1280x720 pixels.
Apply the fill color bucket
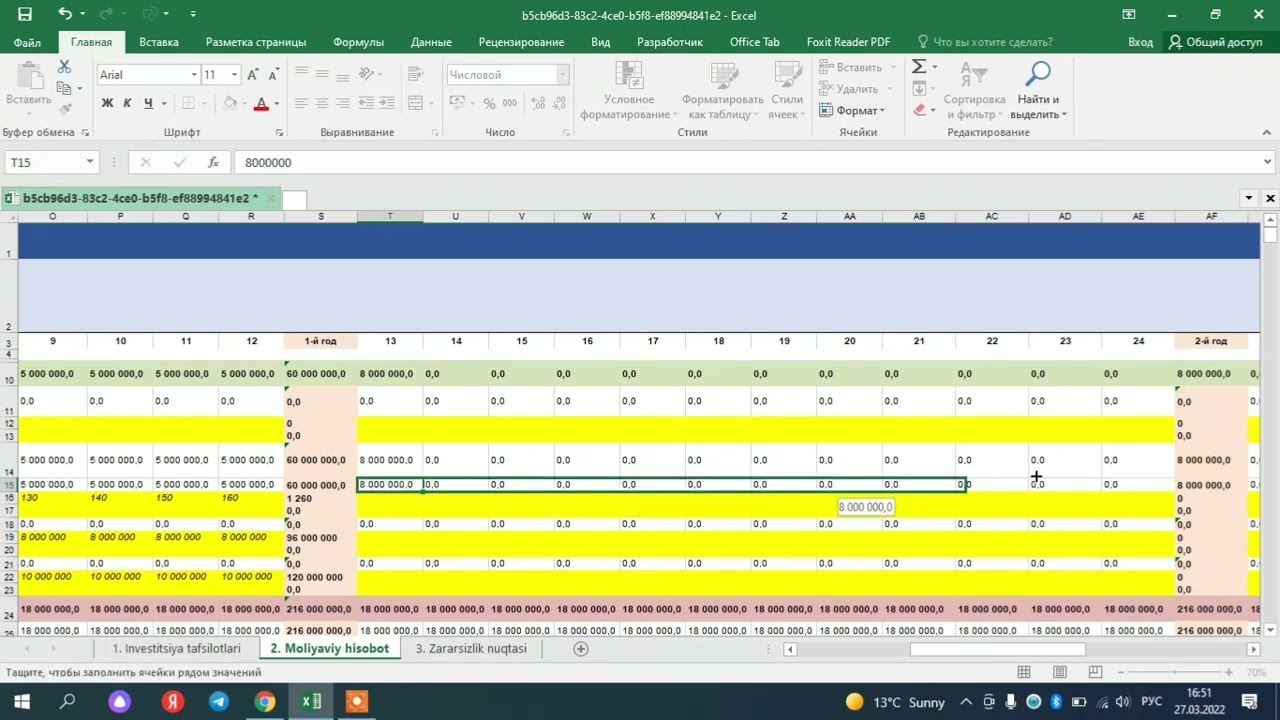coord(230,103)
